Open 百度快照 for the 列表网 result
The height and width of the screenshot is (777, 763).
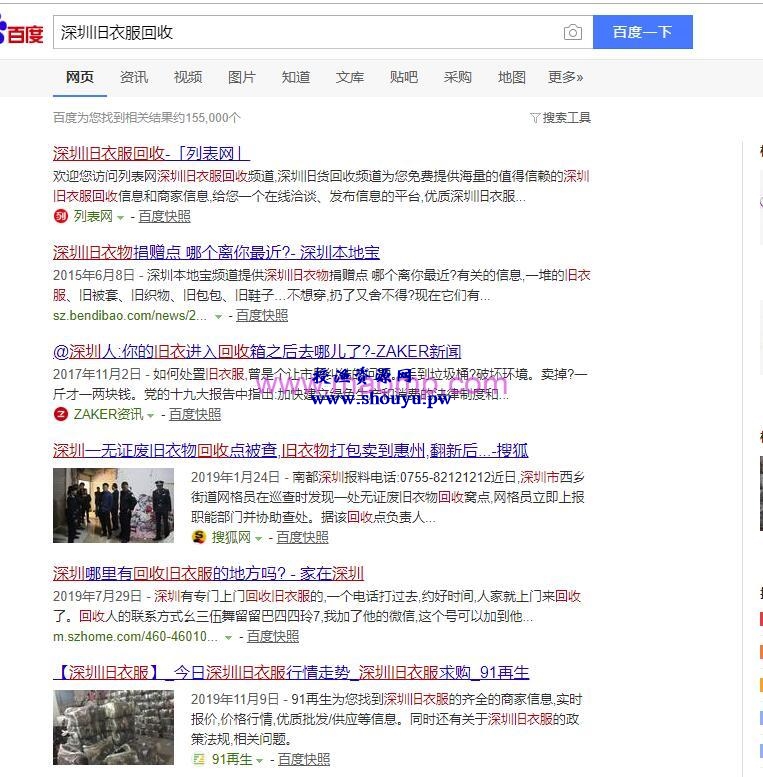tap(164, 217)
